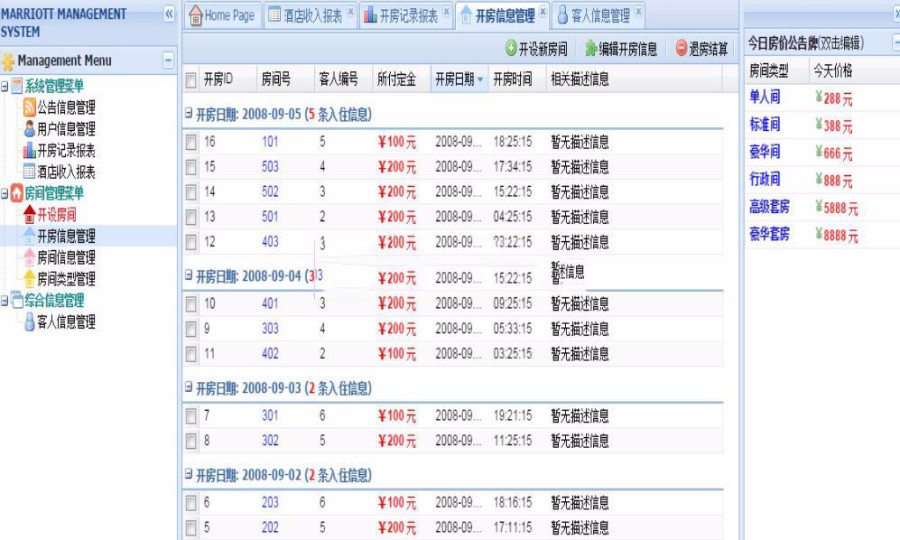The height and width of the screenshot is (540, 900).
Task: Check the row for room 302
Action: point(191,441)
